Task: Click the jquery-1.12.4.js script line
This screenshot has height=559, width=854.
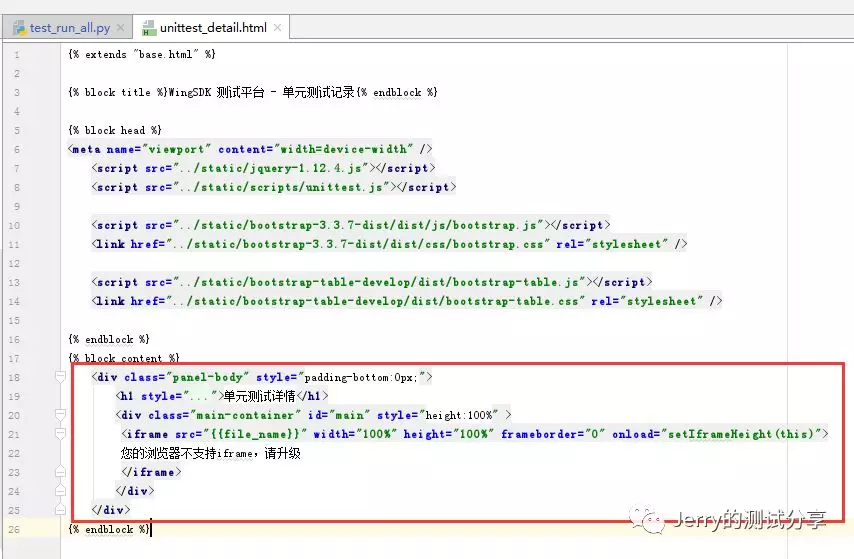Action: [263, 168]
